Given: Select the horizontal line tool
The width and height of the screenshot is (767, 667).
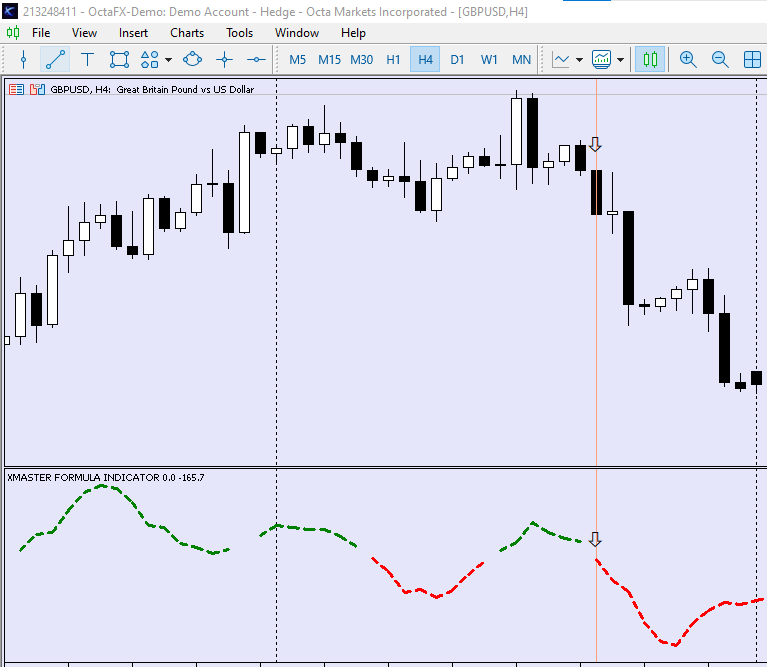Looking at the screenshot, I should (x=256, y=60).
